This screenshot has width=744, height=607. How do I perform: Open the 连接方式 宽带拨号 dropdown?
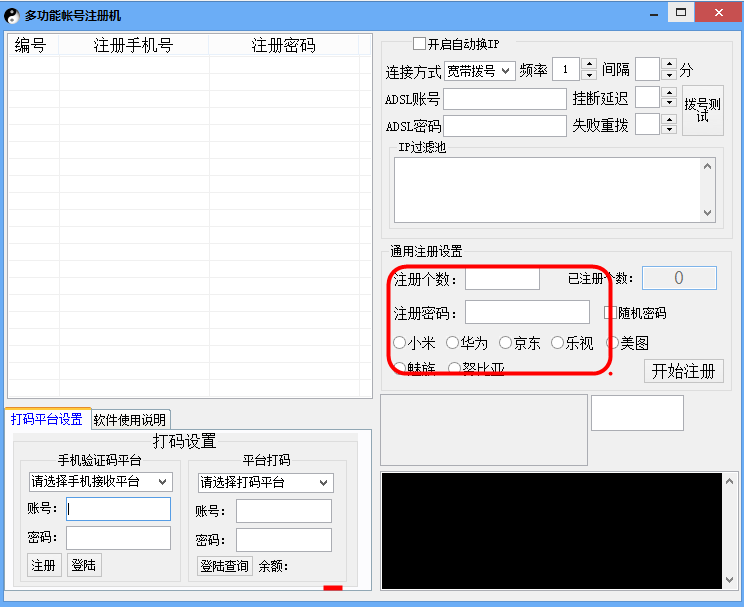tap(480, 71)
